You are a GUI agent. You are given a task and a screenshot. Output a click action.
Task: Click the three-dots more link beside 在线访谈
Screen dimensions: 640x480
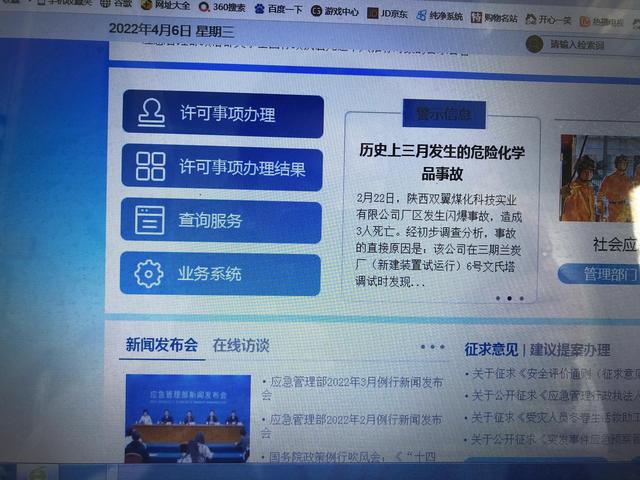click(x=433, y=347)
